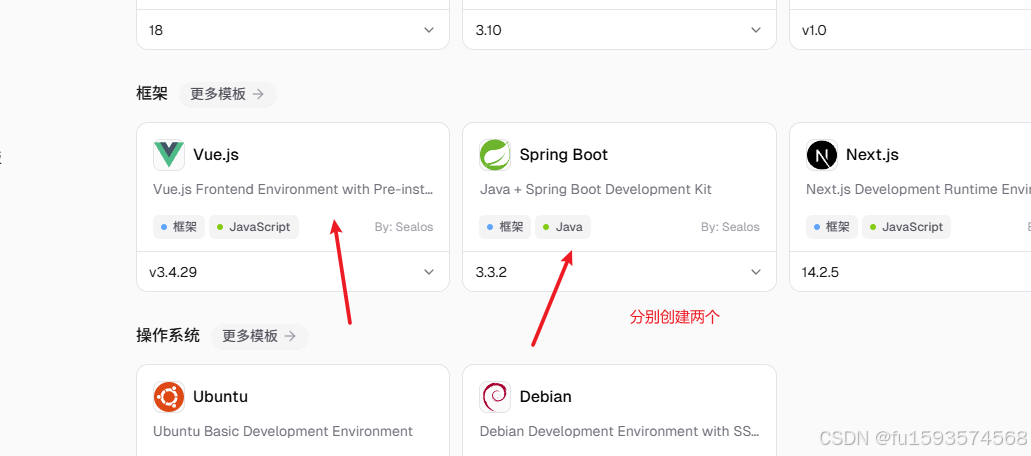
Task: Click the Debian Development Environment description
Action: tap(619, 431)
